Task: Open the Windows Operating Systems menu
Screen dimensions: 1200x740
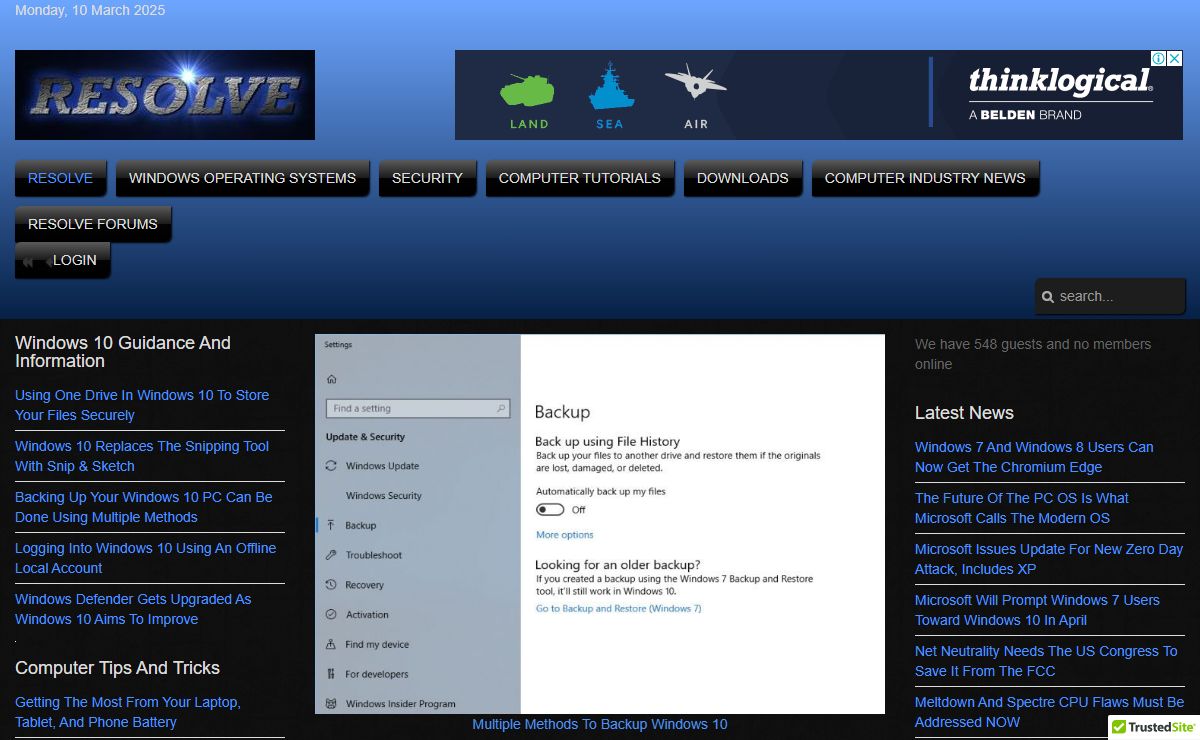Action: tap(242, 178)
